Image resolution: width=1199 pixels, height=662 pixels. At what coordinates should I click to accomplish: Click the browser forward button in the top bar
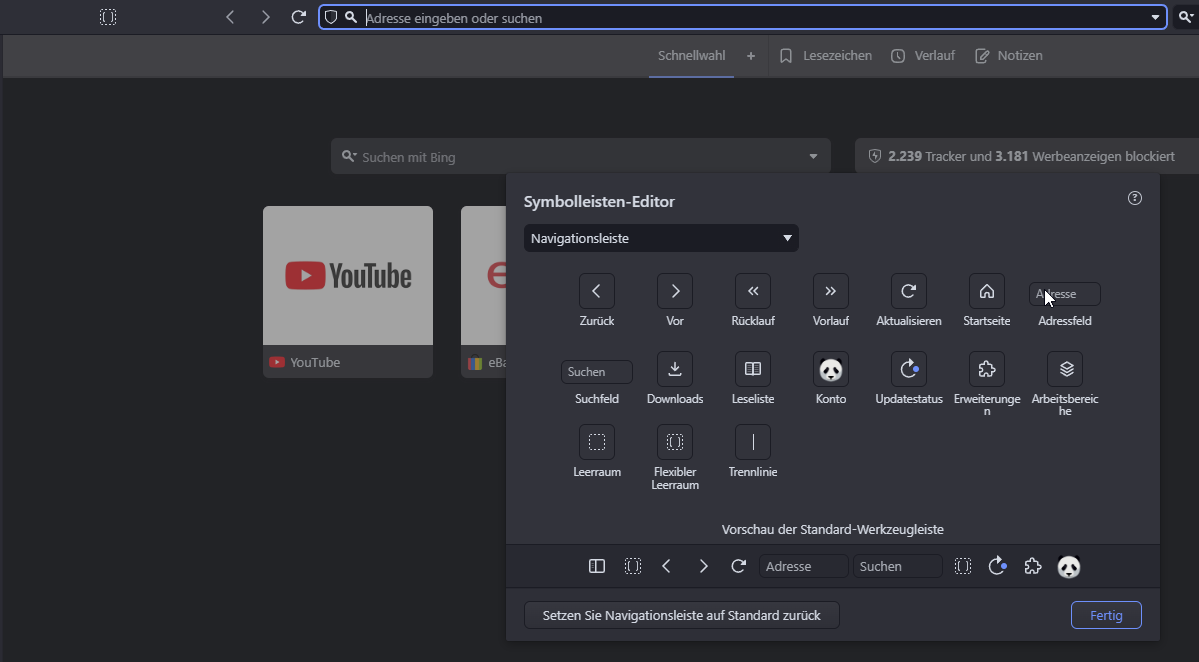(x=265, y=17)
